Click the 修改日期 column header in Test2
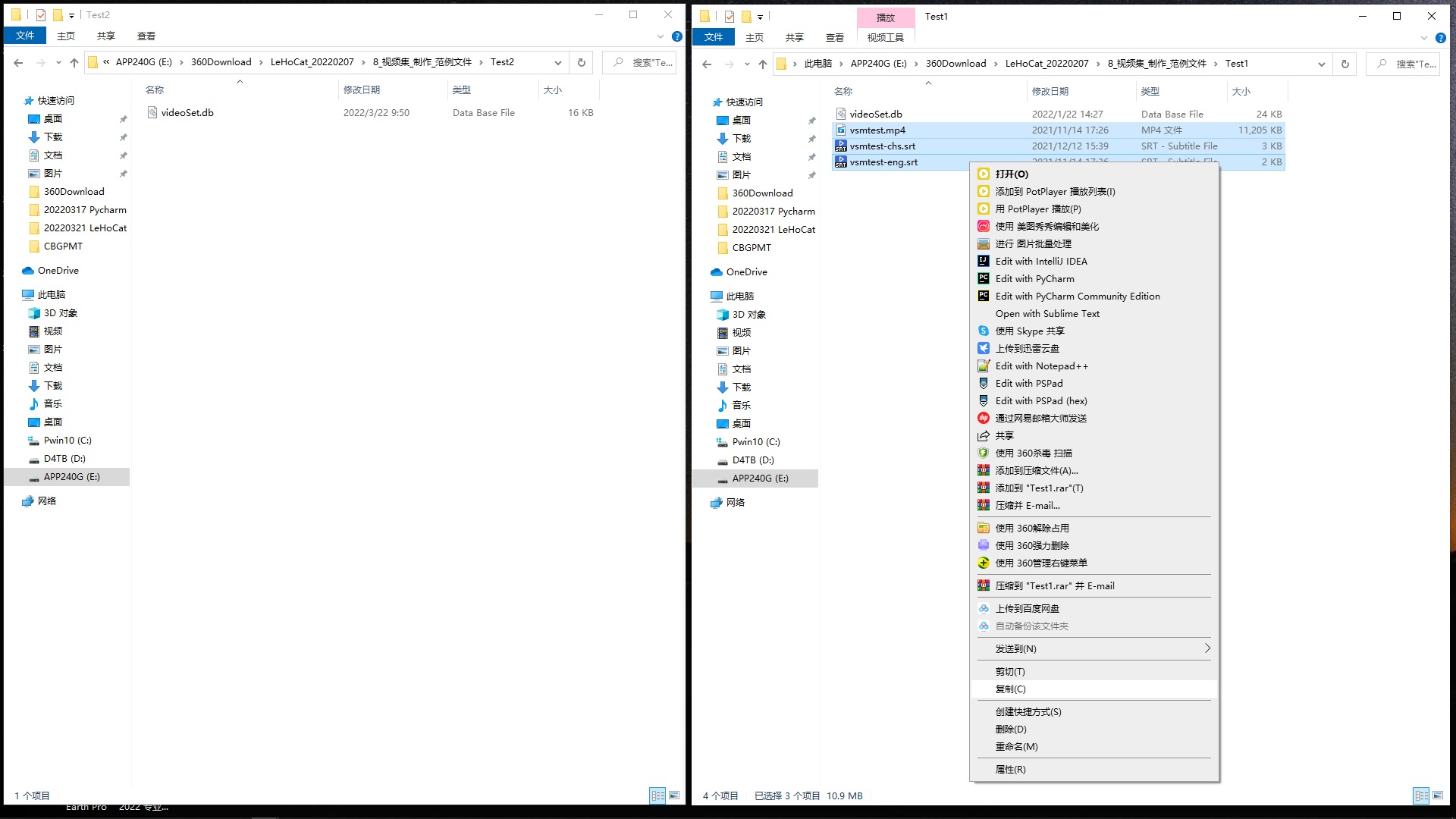 pos(362,89)
